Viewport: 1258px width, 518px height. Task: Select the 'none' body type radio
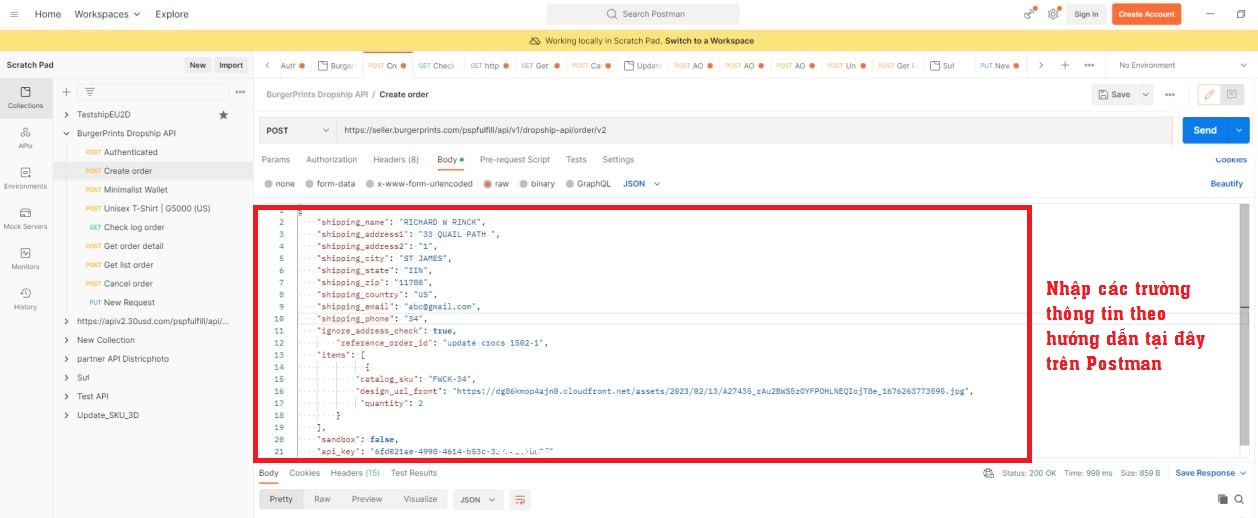click(268, 184)
